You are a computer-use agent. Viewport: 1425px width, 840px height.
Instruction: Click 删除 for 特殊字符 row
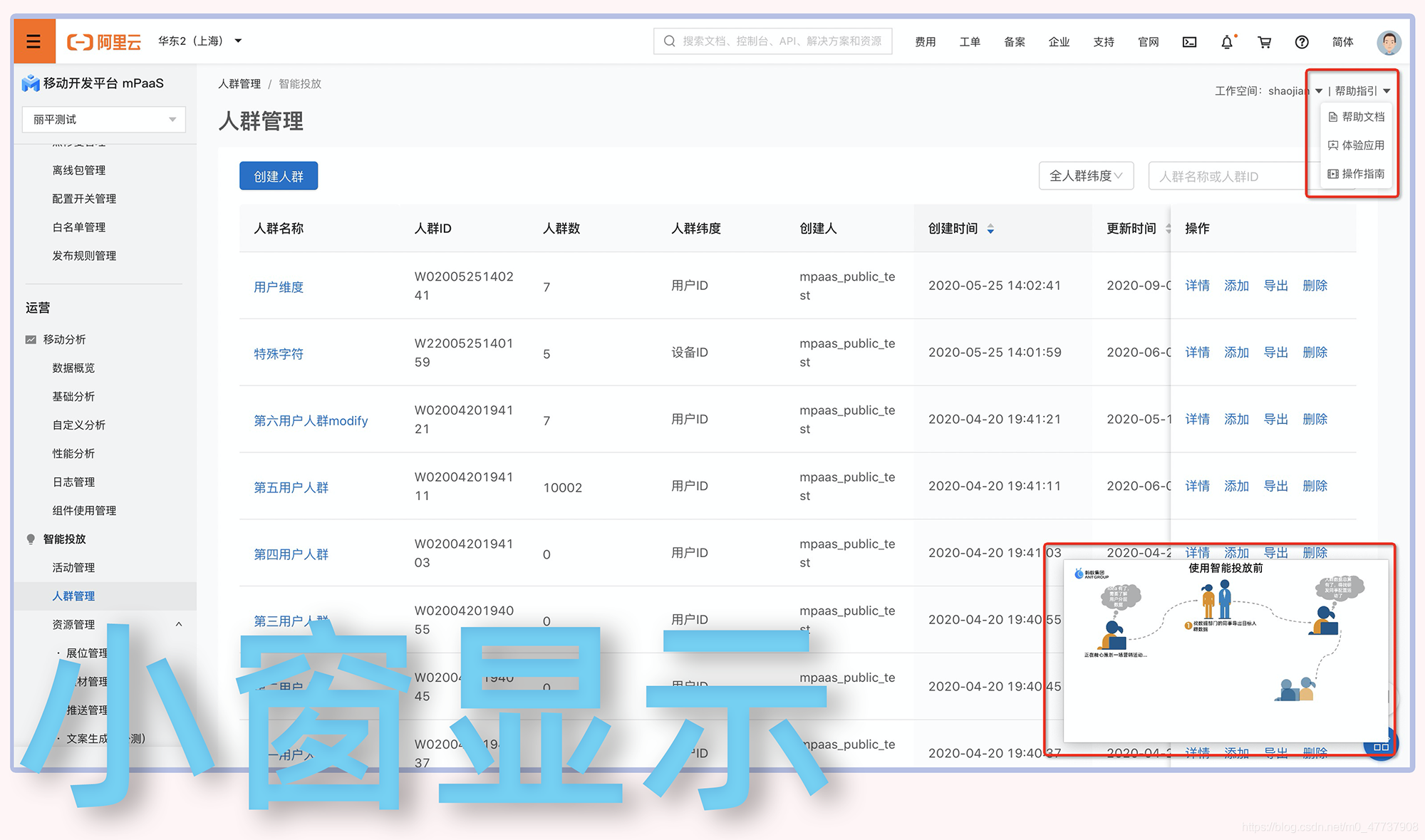pyautogui.click(x=1315, y=352)
